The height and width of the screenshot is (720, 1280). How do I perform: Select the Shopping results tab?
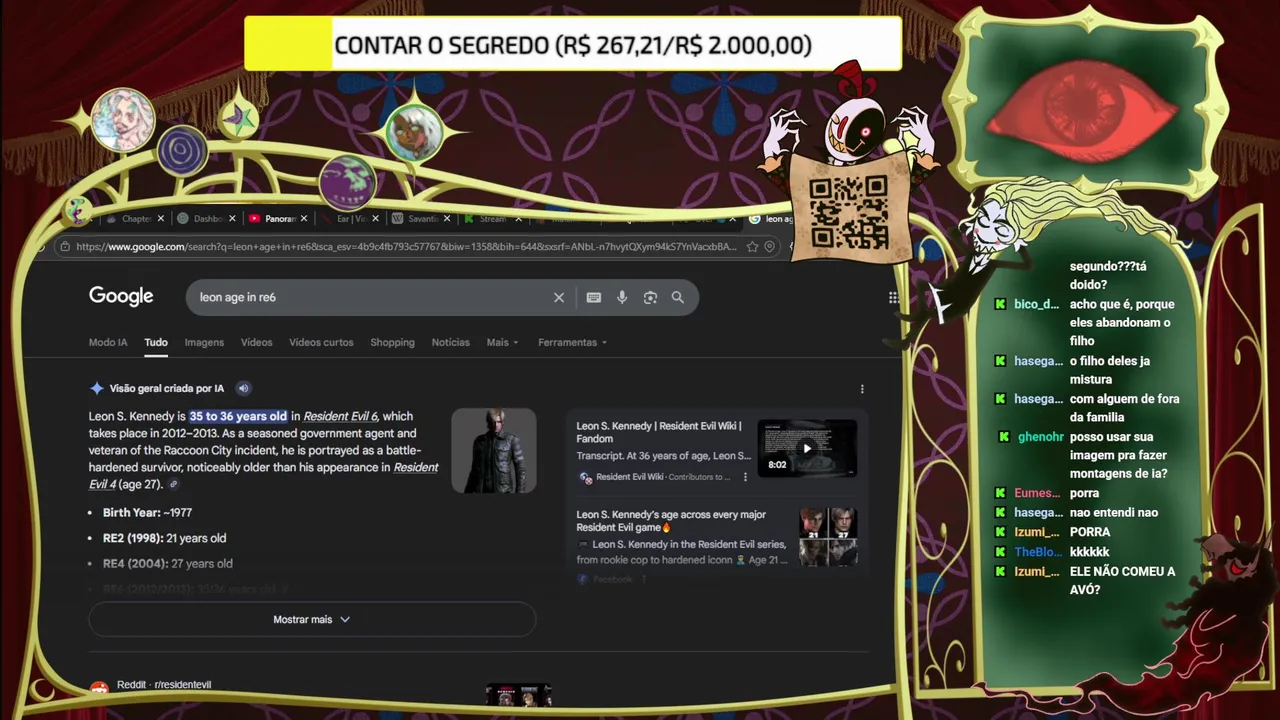tap(392, 342)
